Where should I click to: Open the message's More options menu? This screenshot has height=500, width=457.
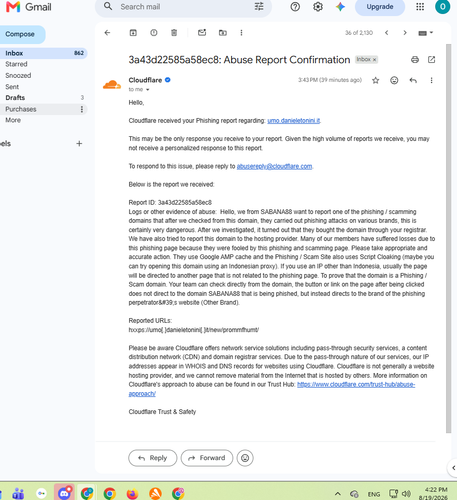coord(431,80)
